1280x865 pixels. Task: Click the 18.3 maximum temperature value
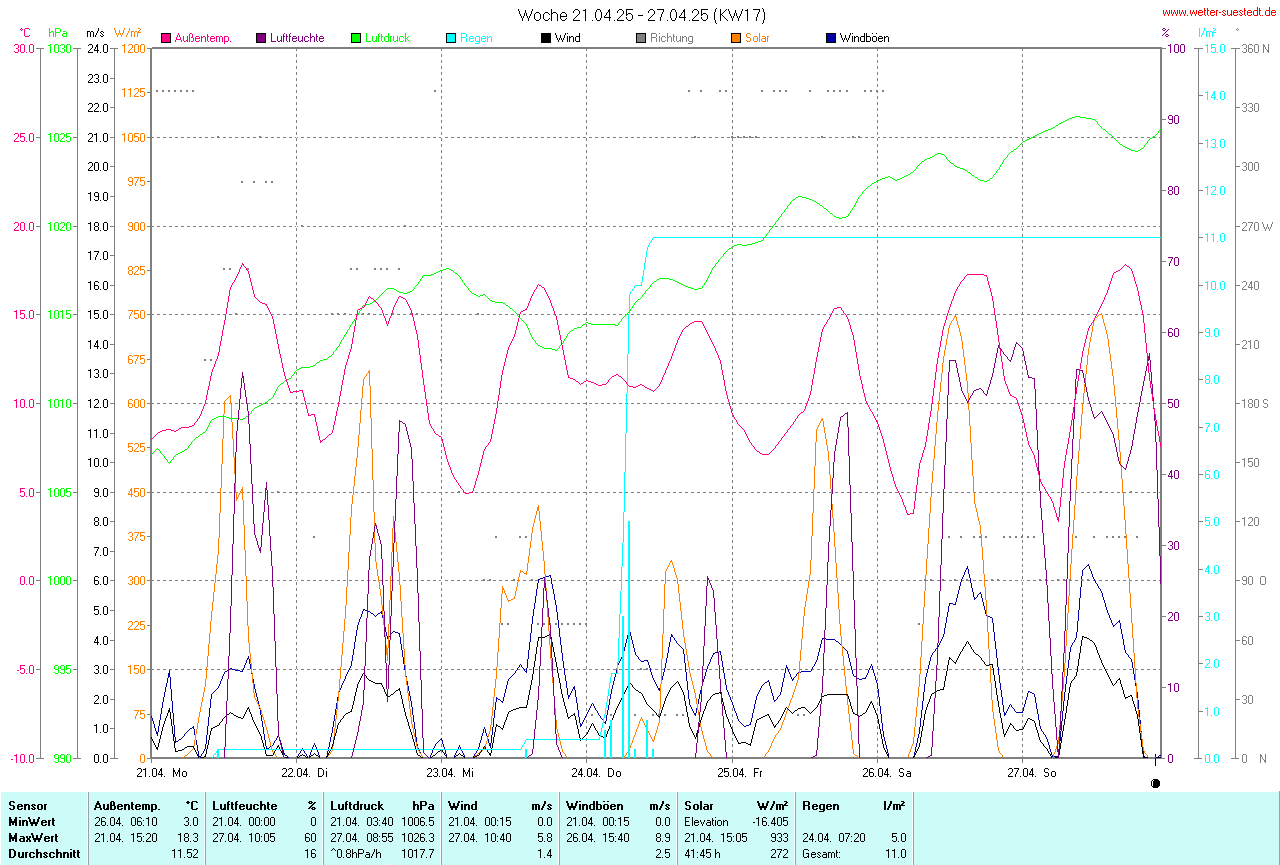tap(188, 838)
